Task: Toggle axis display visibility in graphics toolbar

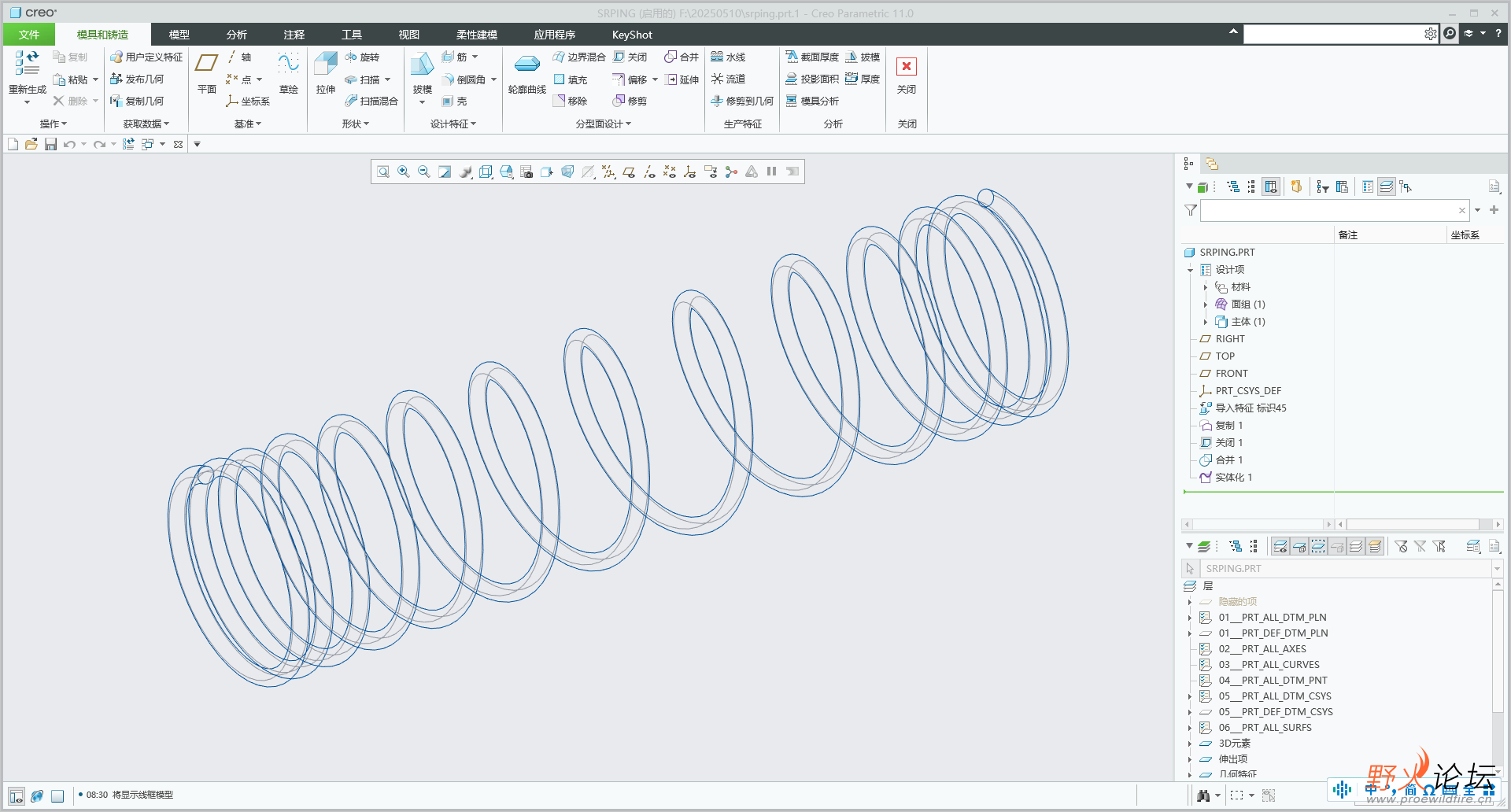Action: [x=649, y=172]
